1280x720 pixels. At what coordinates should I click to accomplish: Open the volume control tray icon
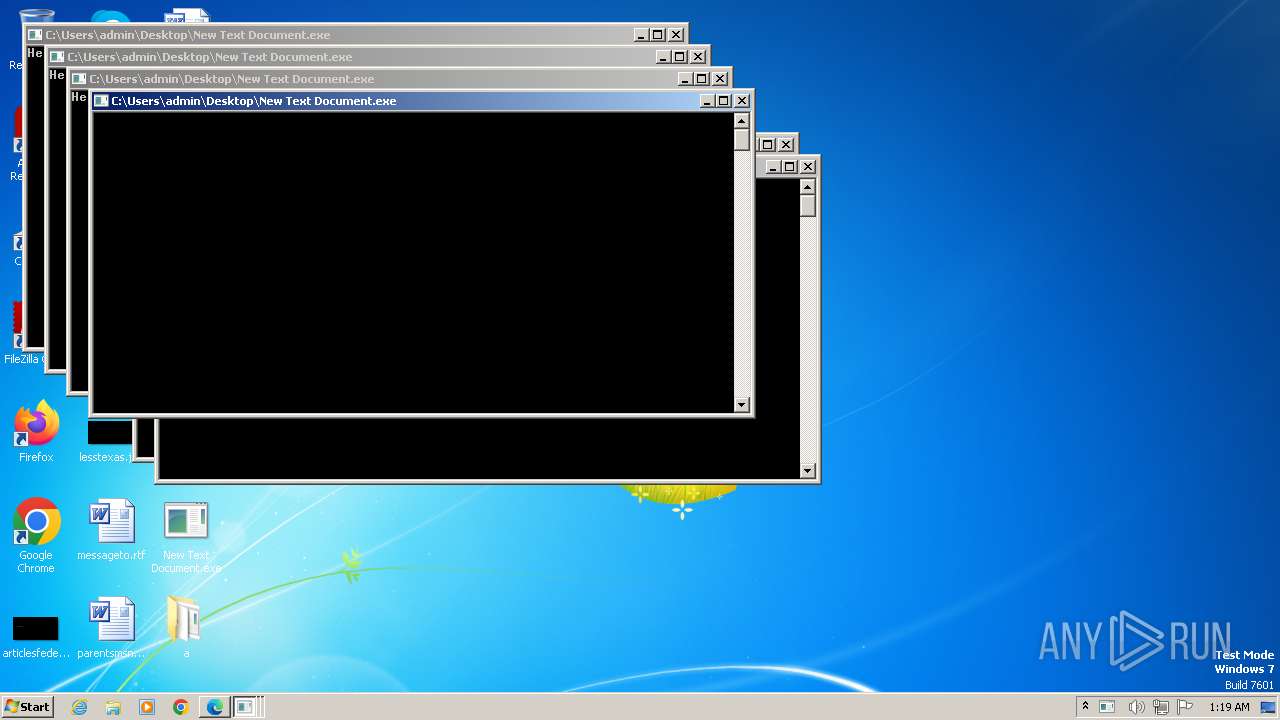coord(1136,707)
